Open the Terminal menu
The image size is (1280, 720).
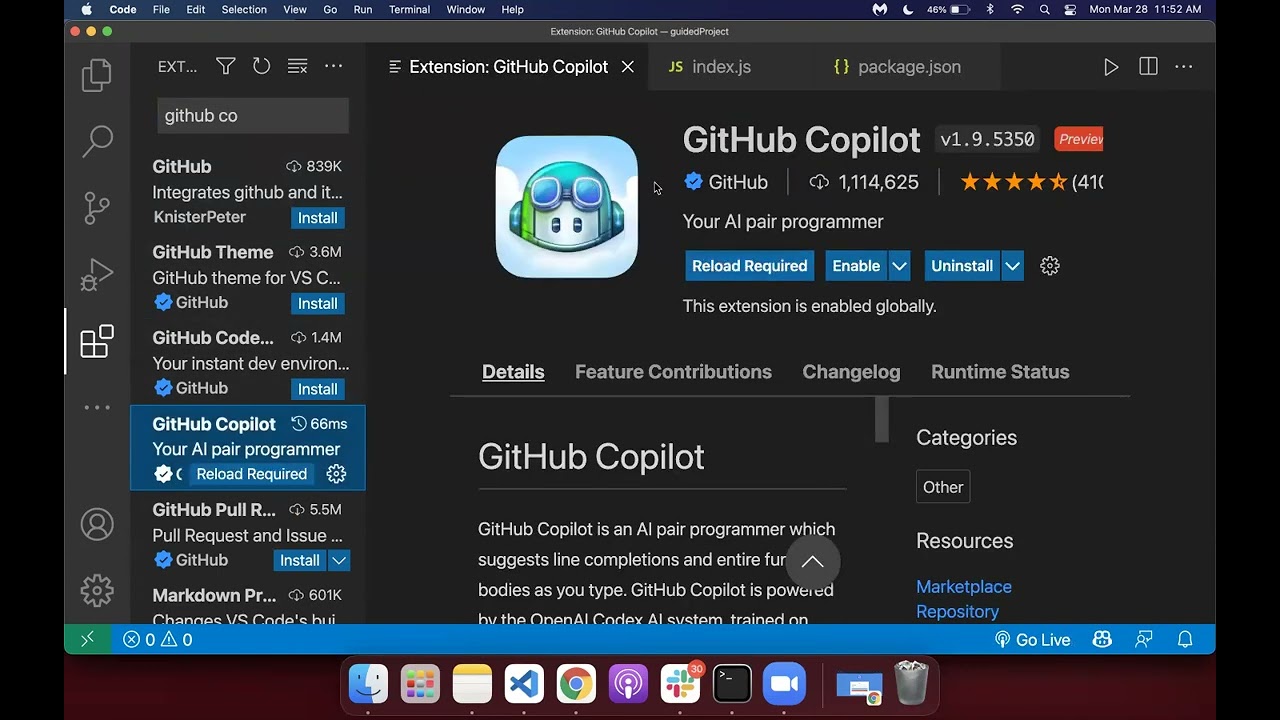pyautogui.click(x=409, y=9)
